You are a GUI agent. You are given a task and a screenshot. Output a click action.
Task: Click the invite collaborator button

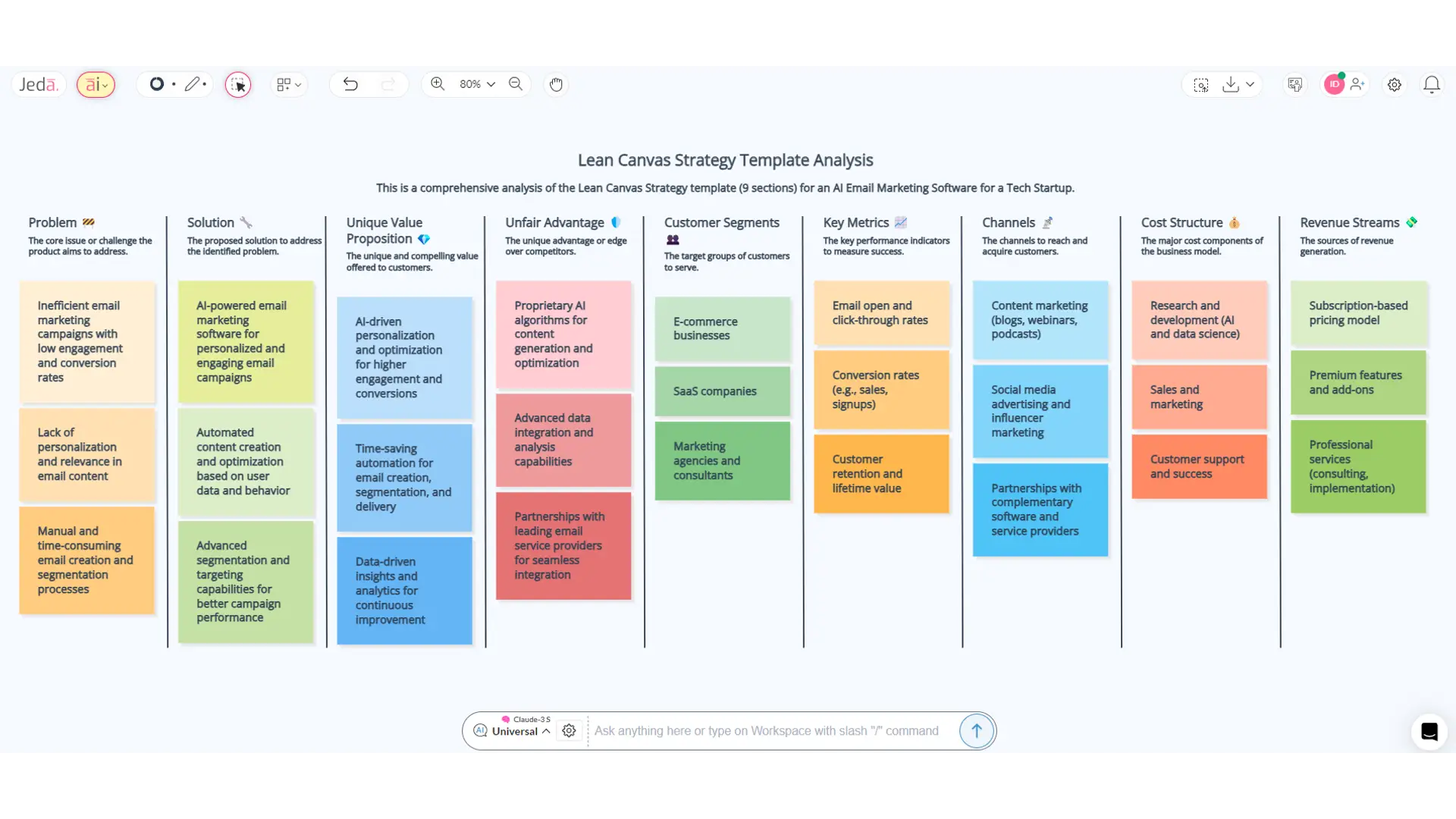1357,84
